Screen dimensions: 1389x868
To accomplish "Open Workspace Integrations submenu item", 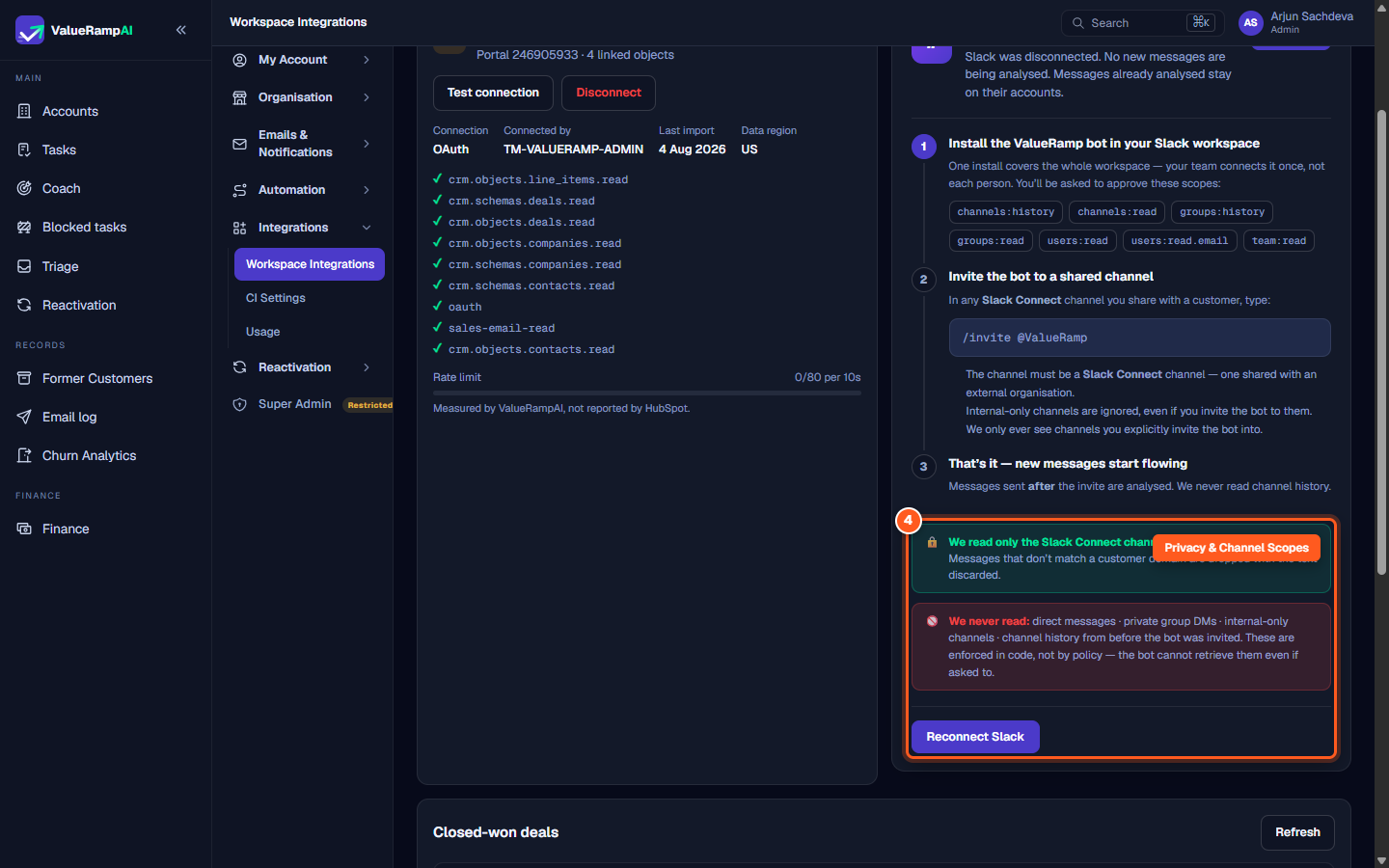I will click(x=310, y=264).
